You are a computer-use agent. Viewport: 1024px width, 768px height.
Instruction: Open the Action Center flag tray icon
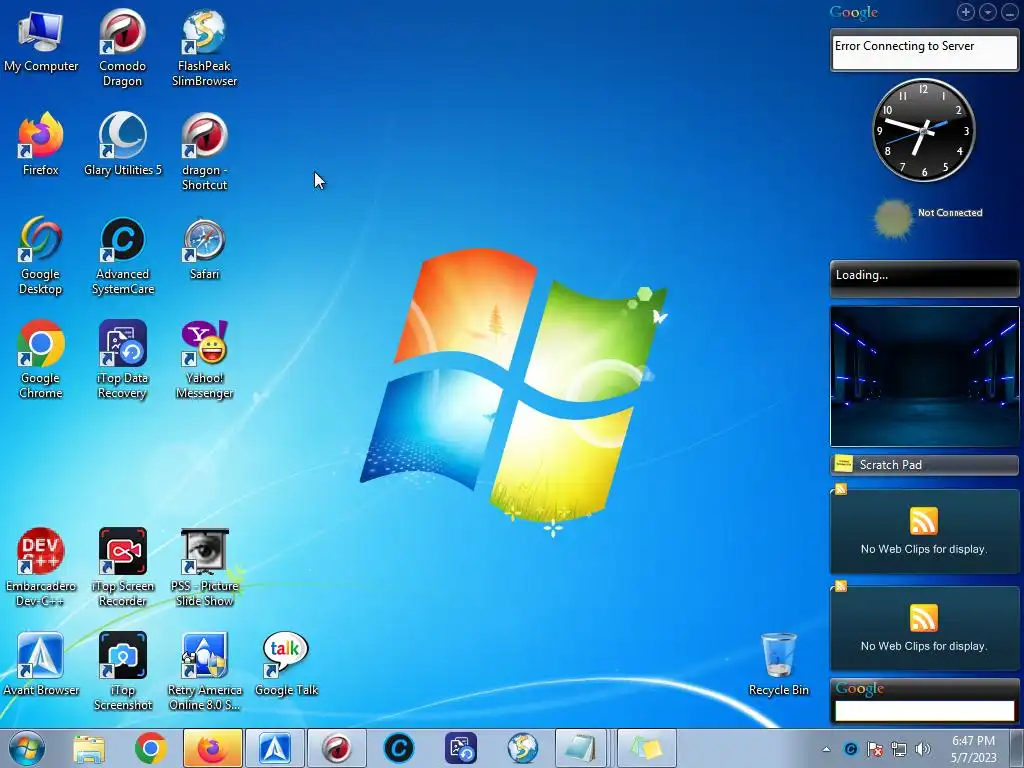pyautogui.click(x=875, y=749)
